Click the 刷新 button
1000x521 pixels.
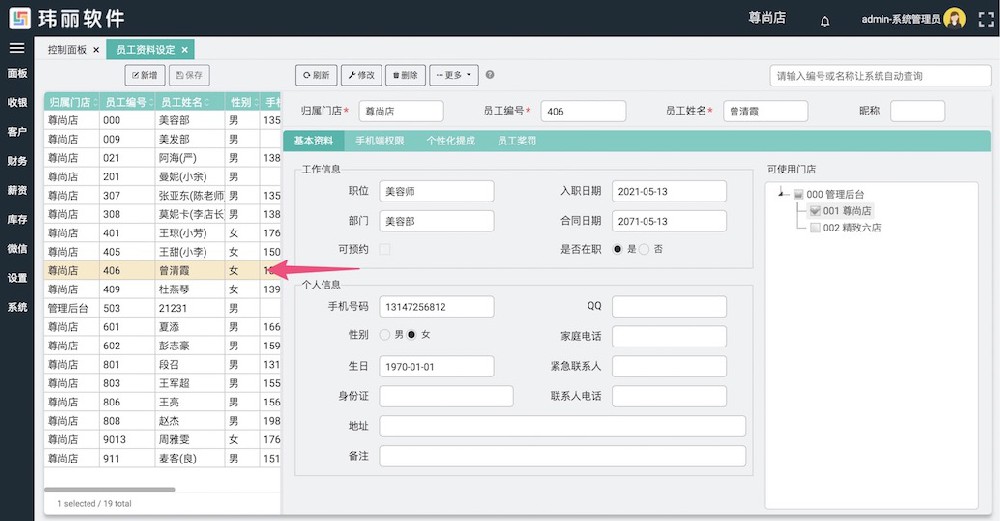tap(316, 75)
